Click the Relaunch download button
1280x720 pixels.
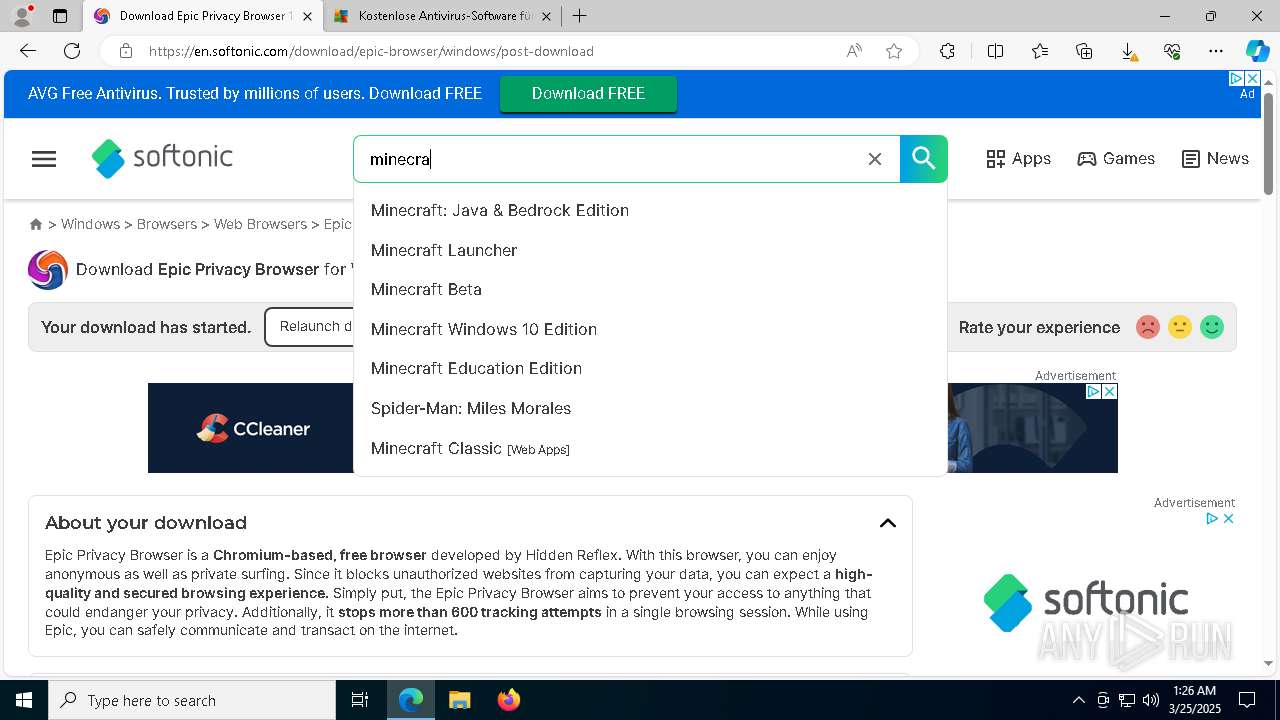coord(309,327)
